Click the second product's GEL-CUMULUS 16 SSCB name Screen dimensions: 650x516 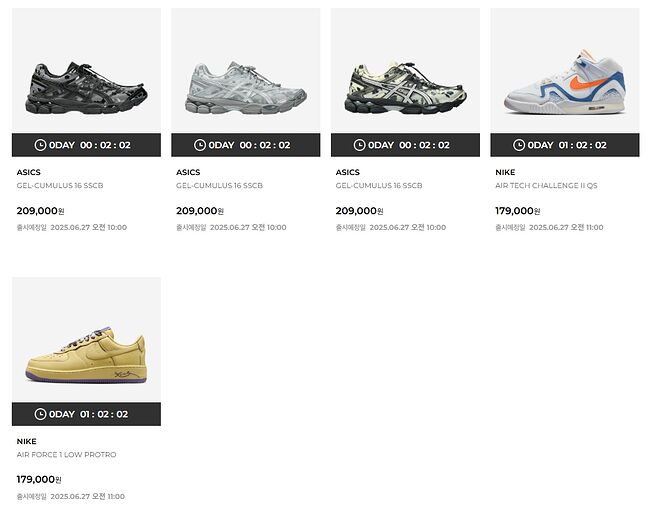point(219,185)
